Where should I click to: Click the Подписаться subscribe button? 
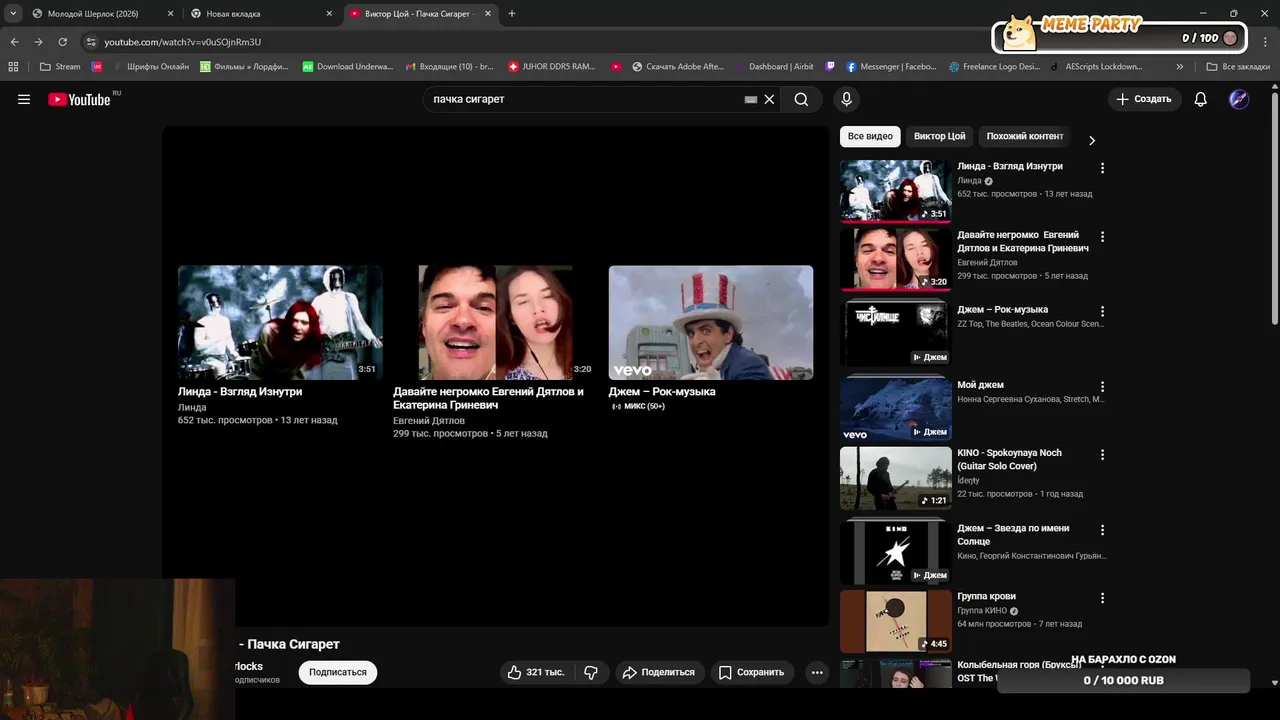point(338,672)
